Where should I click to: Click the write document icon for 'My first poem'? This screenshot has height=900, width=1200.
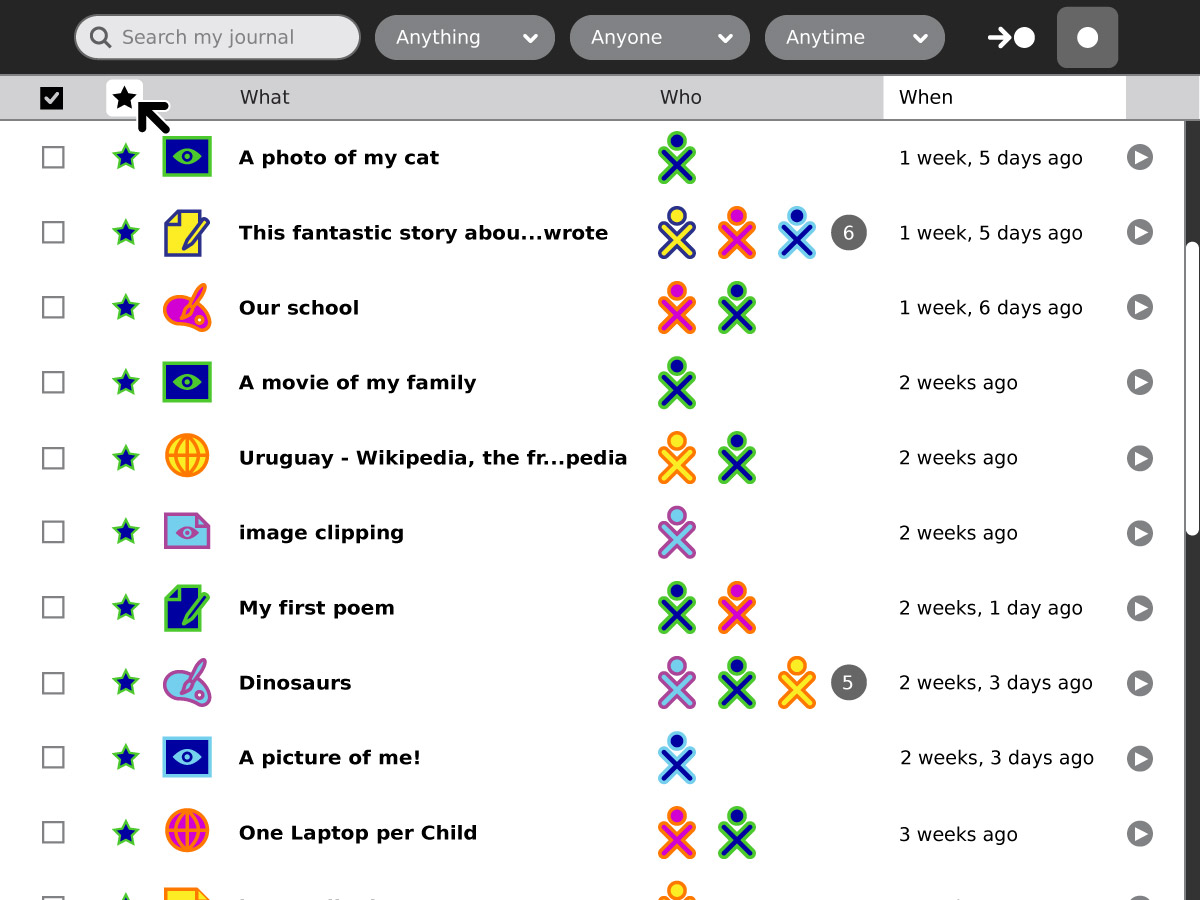187,608
